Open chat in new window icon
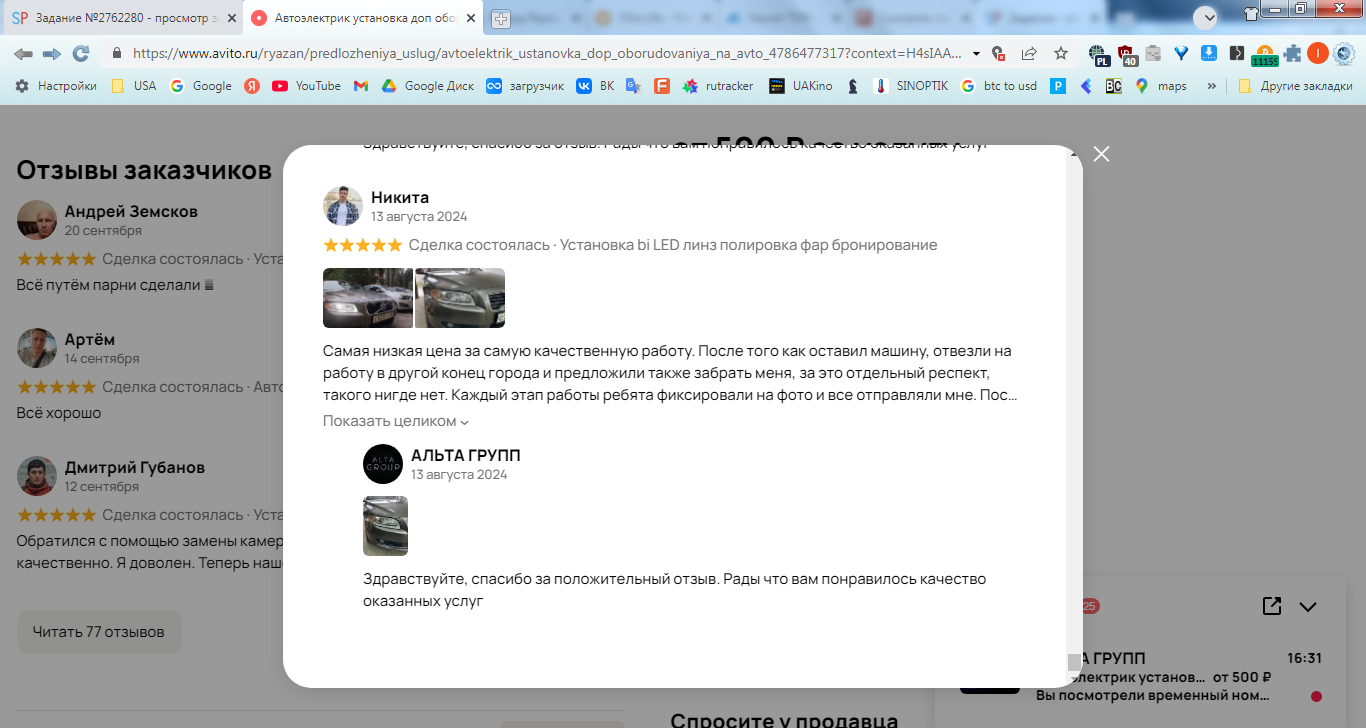The height and width of the screenshot is (728, 1366). (1271, 606)
